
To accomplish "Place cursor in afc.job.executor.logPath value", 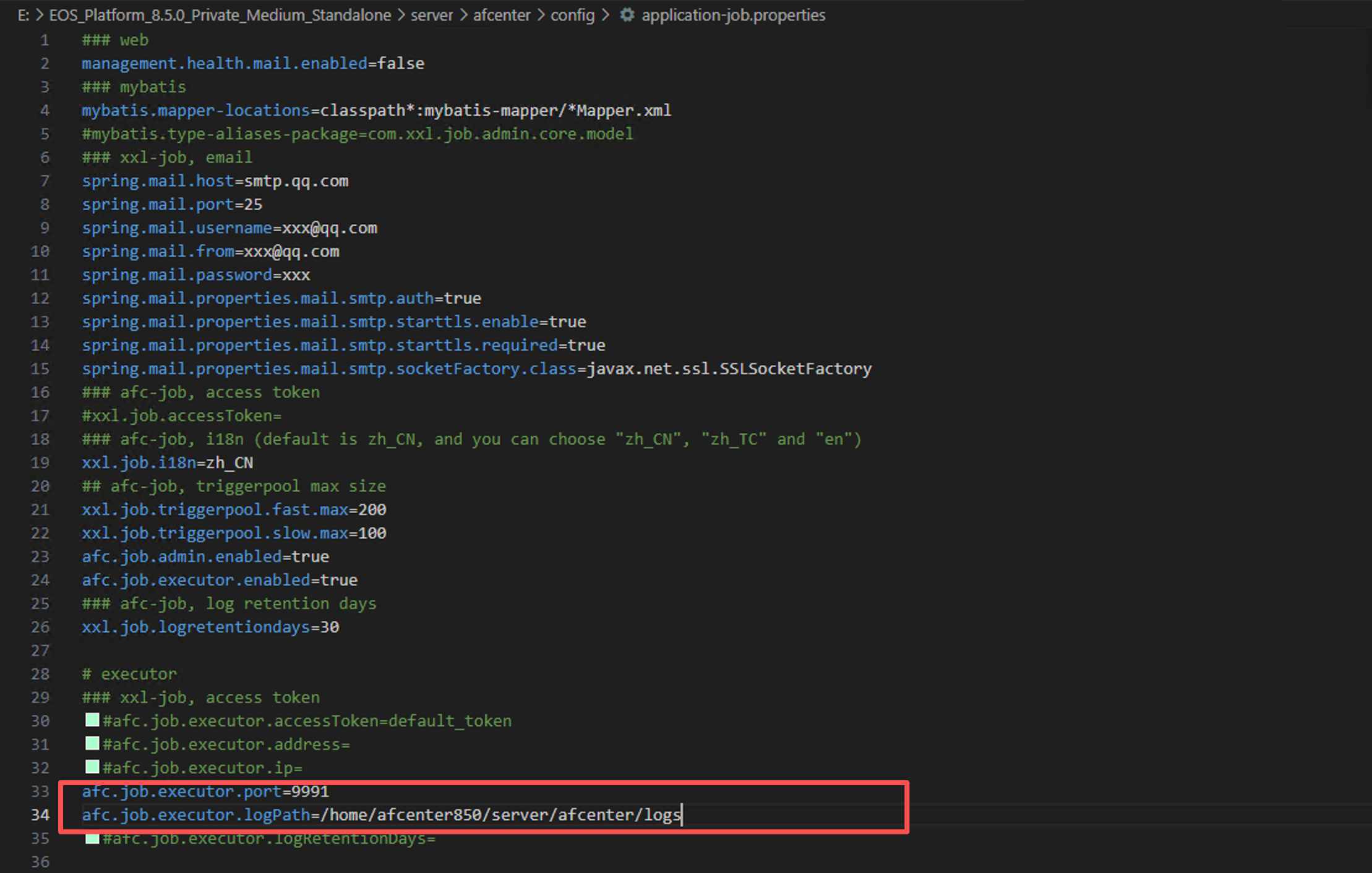I will pyautogui.click(x=500, y=815).
